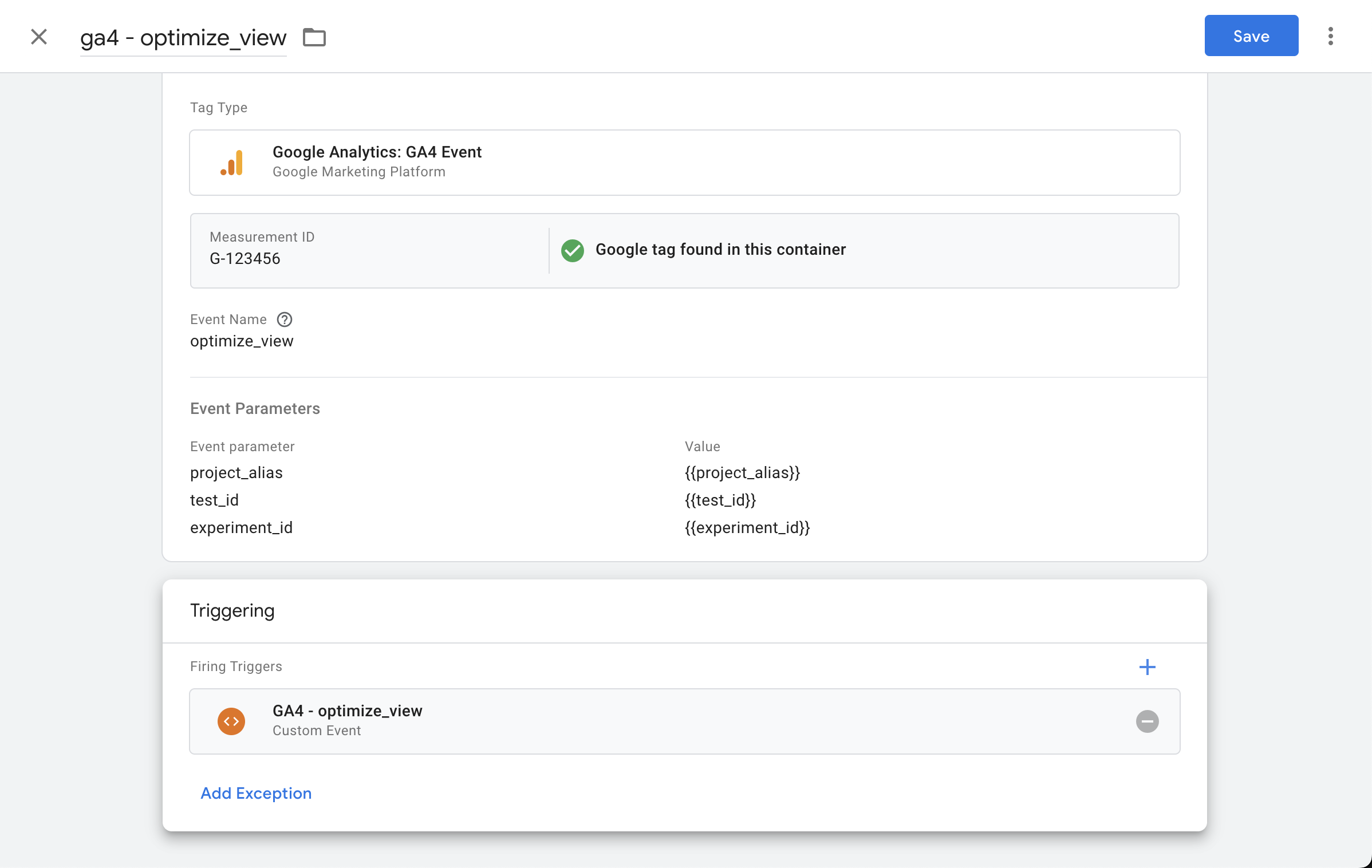Screen dimensions: 1372x868
Task: Add a new firing trigger with plus icon
Action: pyautogui.click(x=1148, y=666)
